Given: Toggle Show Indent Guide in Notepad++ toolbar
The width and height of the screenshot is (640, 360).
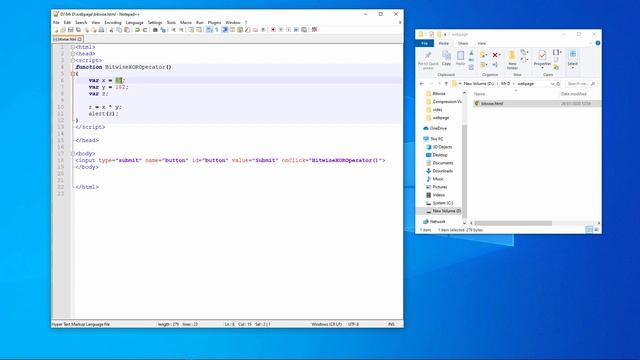Looking at the screenshot, I should pos(224,30).
